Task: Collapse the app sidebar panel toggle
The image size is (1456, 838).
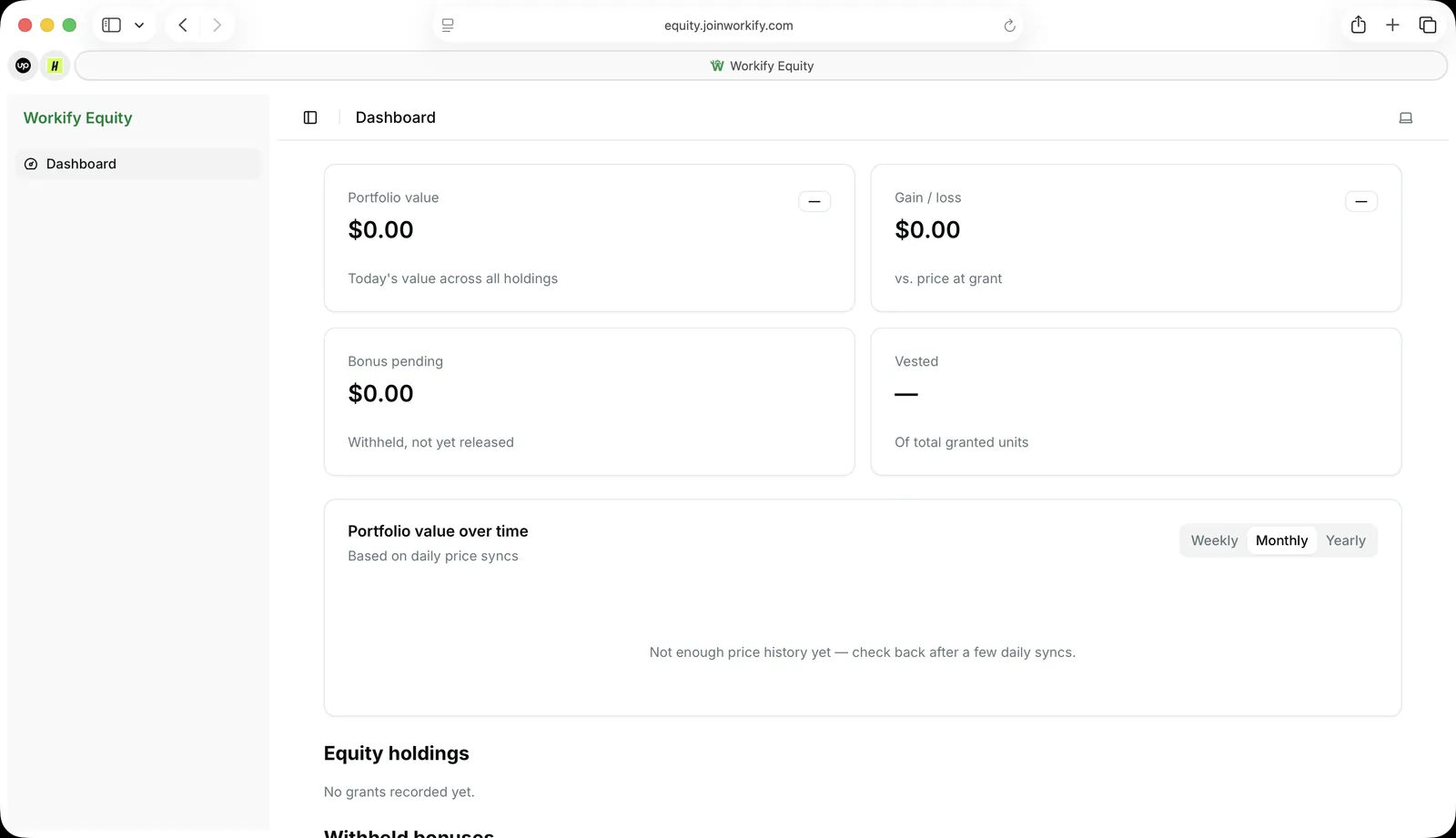Action: point(310,117)
